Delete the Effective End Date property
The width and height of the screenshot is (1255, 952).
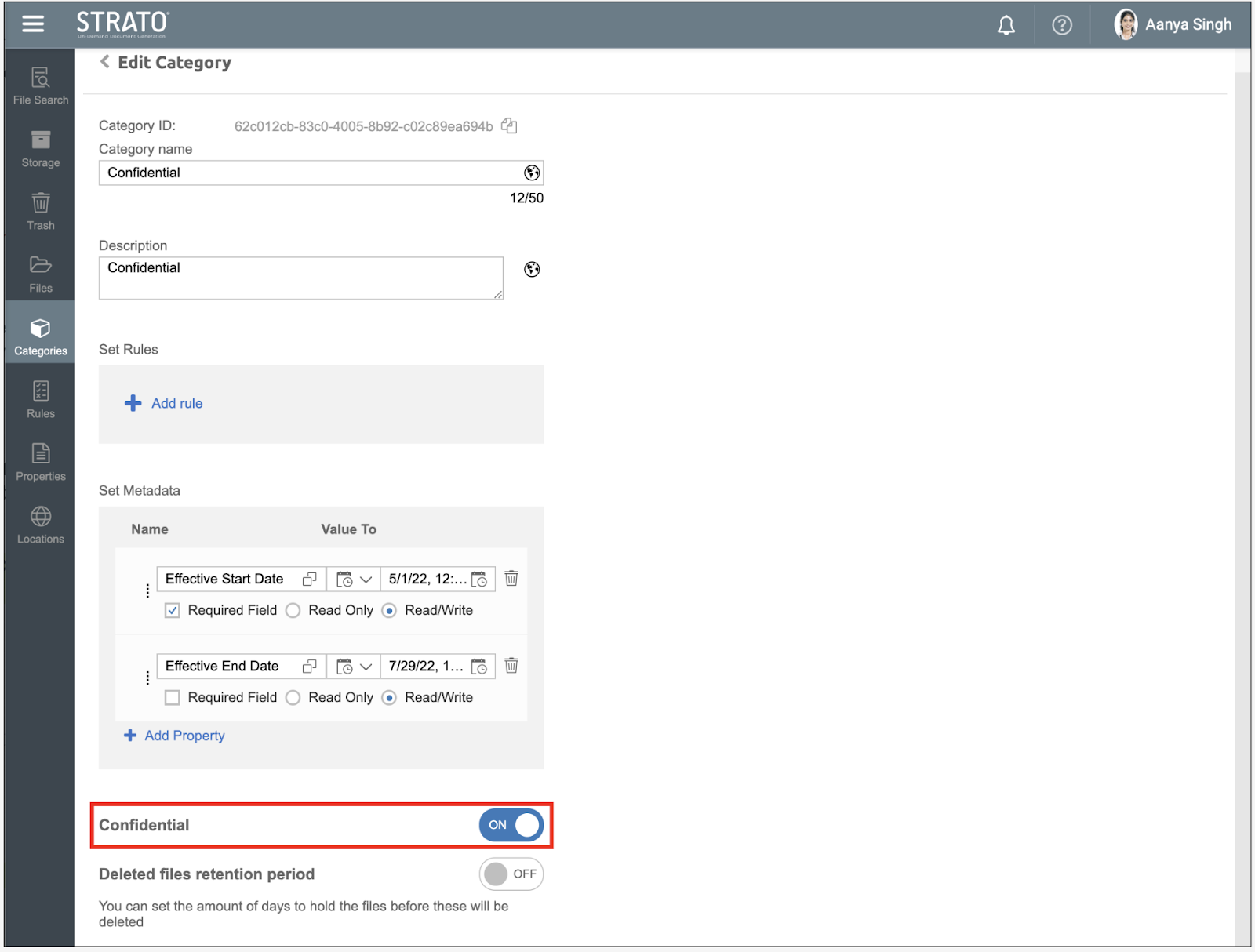(511, 666)
